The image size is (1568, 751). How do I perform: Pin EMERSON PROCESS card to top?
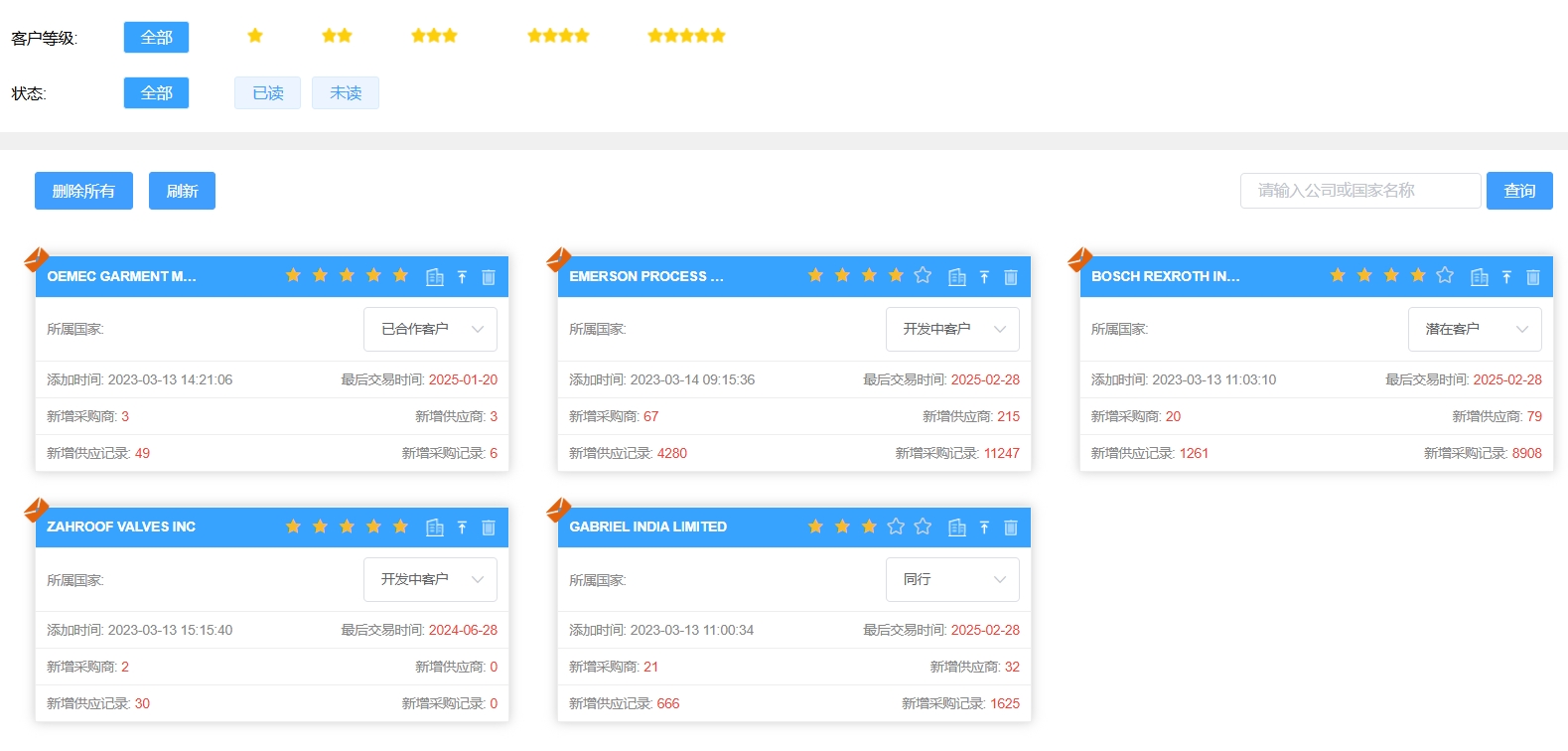984,277
